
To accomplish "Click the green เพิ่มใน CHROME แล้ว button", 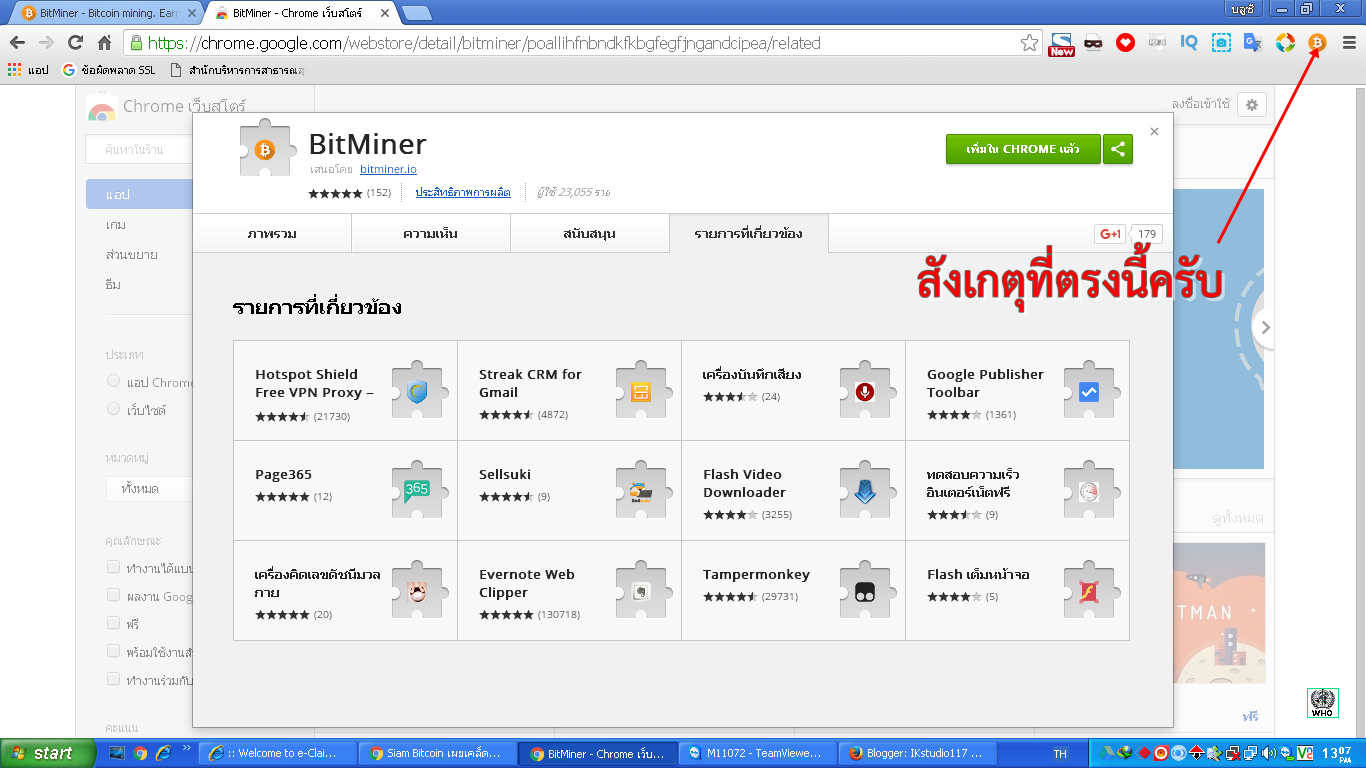I will click(x=1023, y=149).
